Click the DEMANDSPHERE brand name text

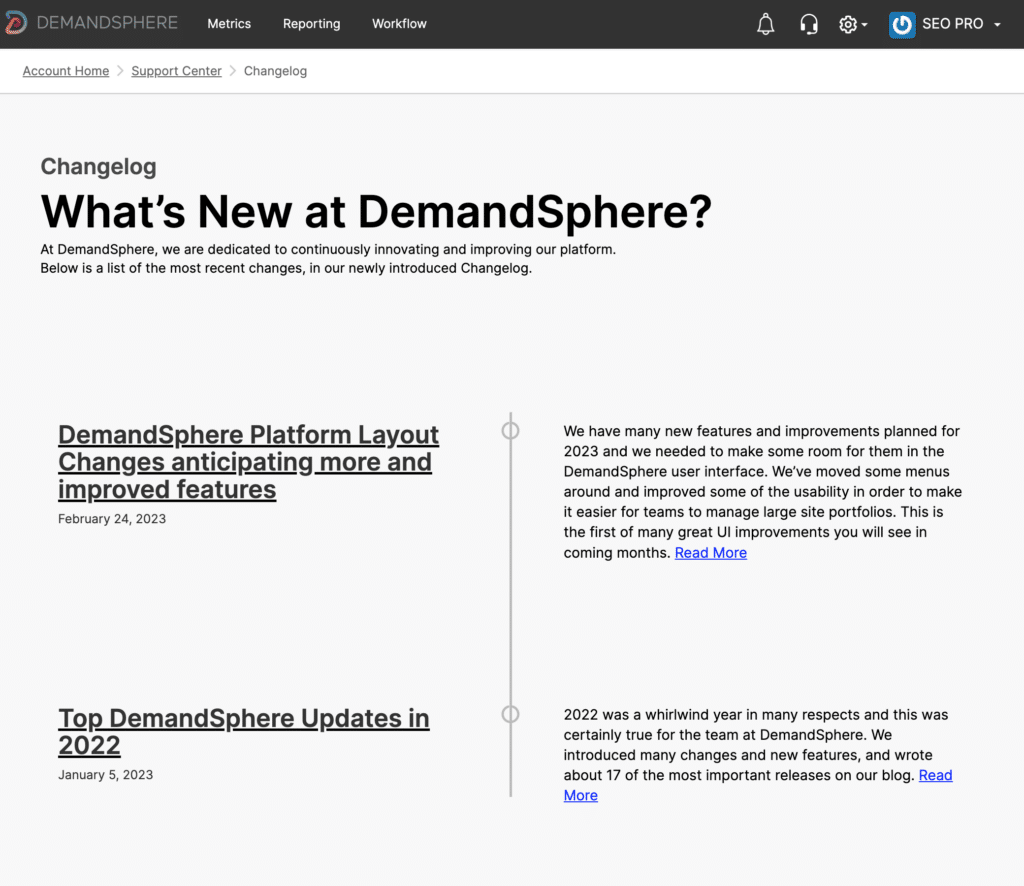pos(107,23)
